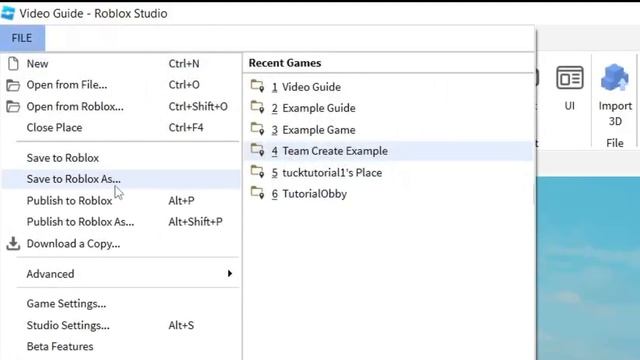Screen dimensions: 640x360
Task: Click the New document icon
Action: [13, 63]
